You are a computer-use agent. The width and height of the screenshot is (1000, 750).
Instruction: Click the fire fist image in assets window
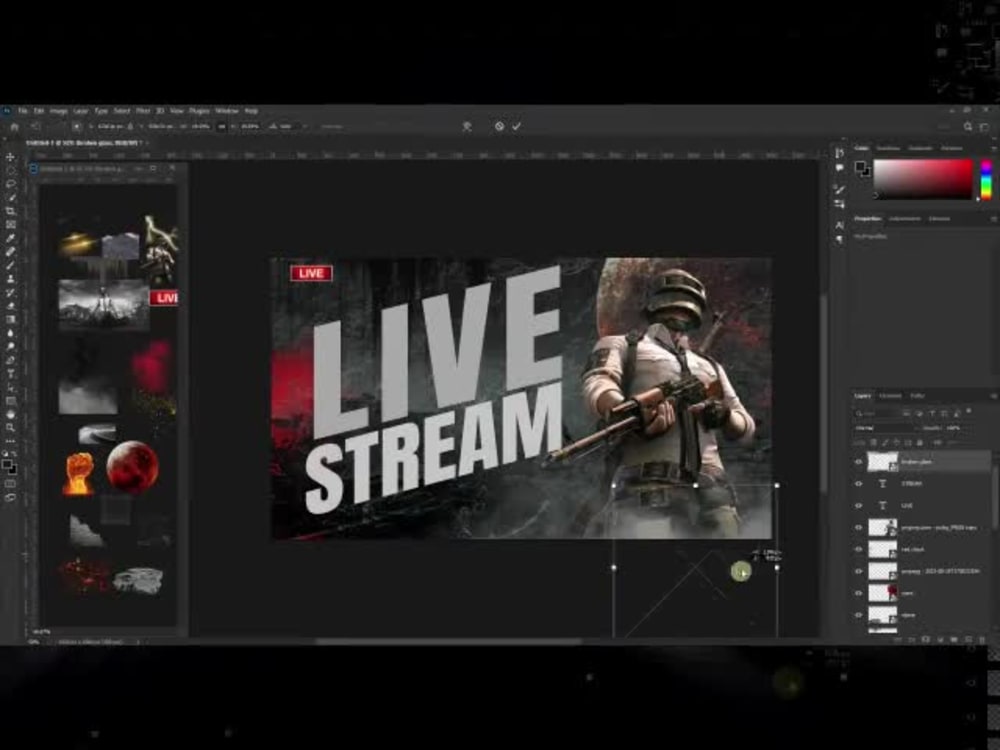pos(78,473)
